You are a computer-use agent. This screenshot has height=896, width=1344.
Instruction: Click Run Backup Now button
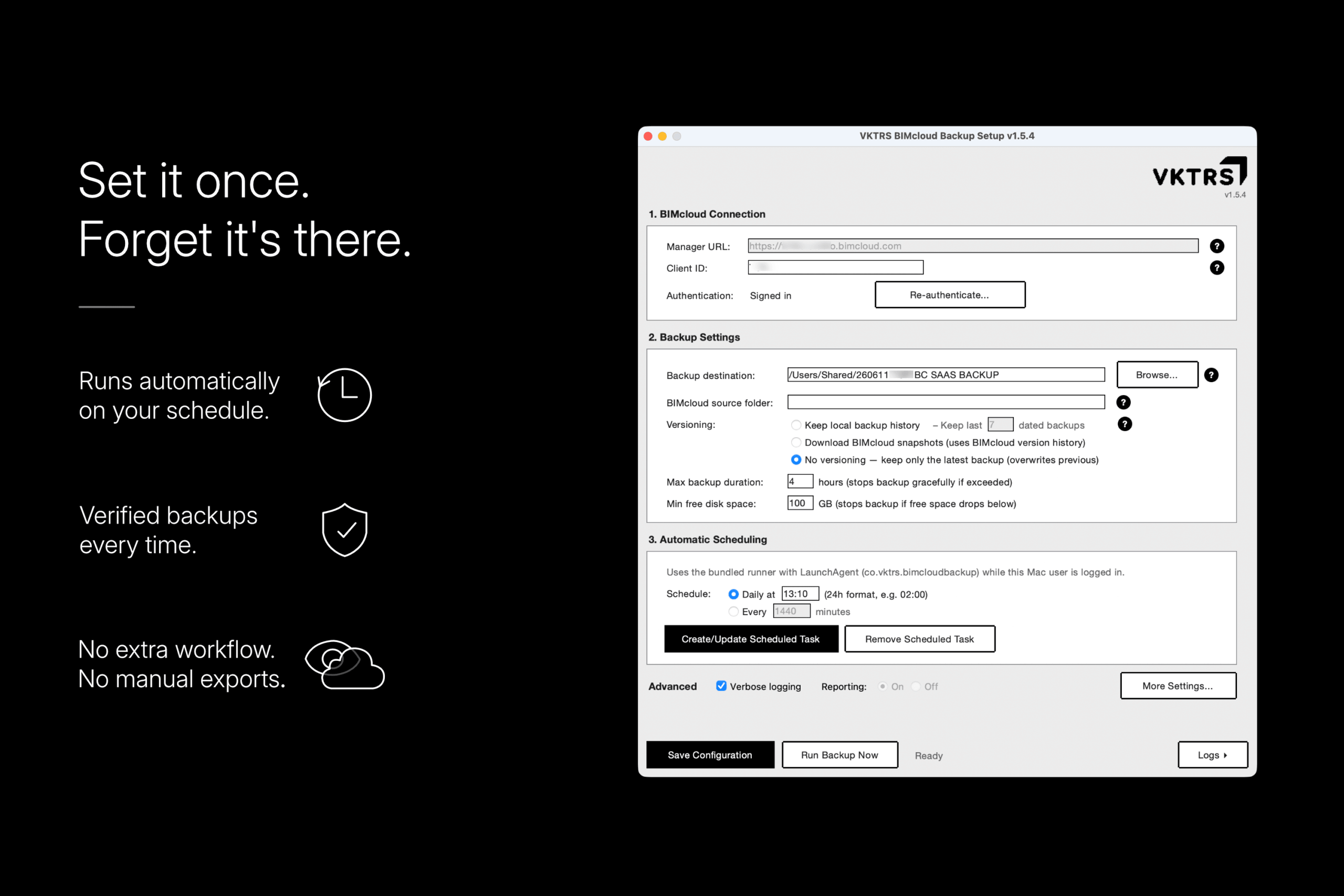(x=839, y=755)
